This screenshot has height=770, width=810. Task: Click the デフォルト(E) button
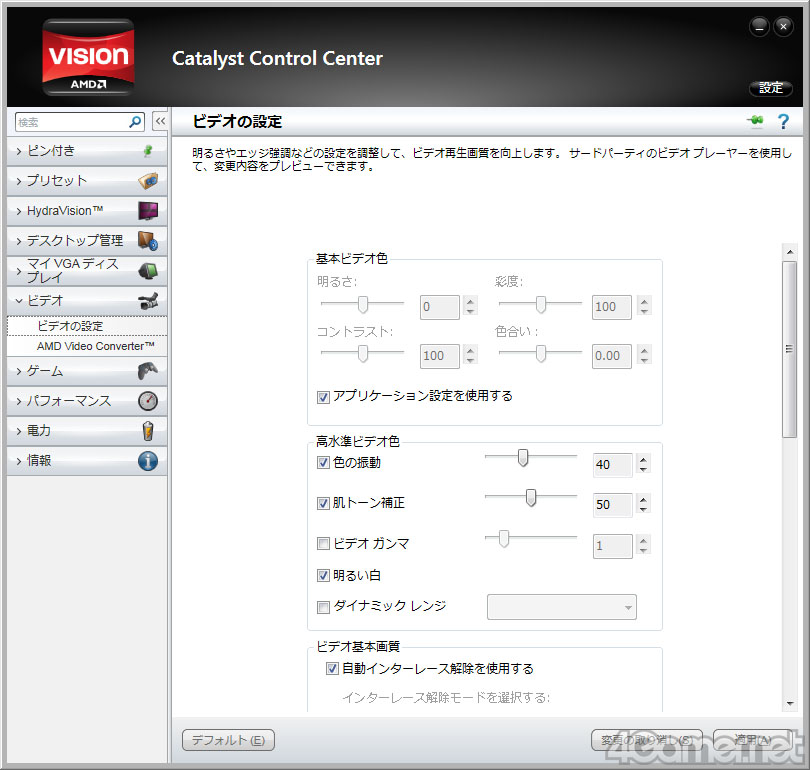pos(228,740)
